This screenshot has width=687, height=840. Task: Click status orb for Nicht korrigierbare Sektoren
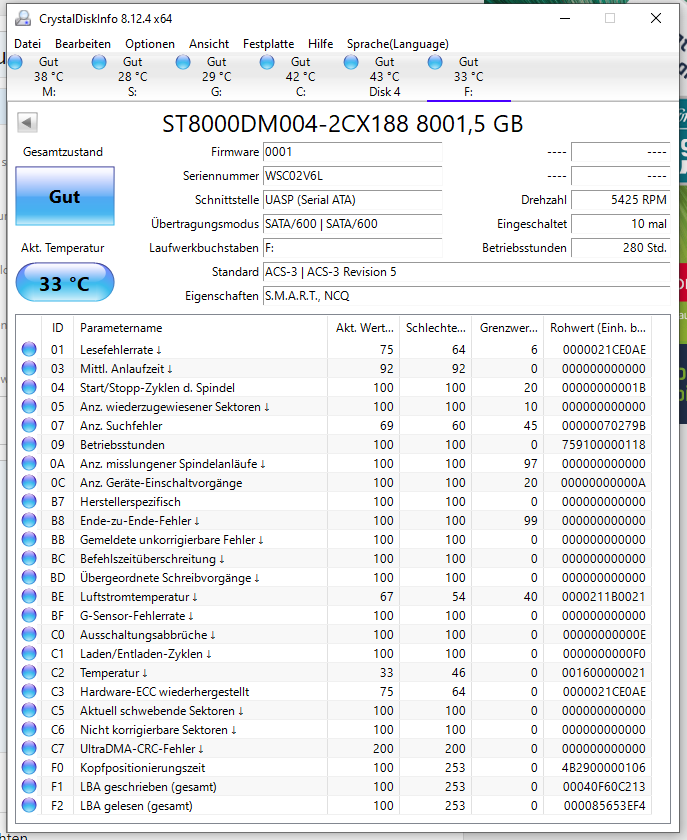[x=29, y=730]
